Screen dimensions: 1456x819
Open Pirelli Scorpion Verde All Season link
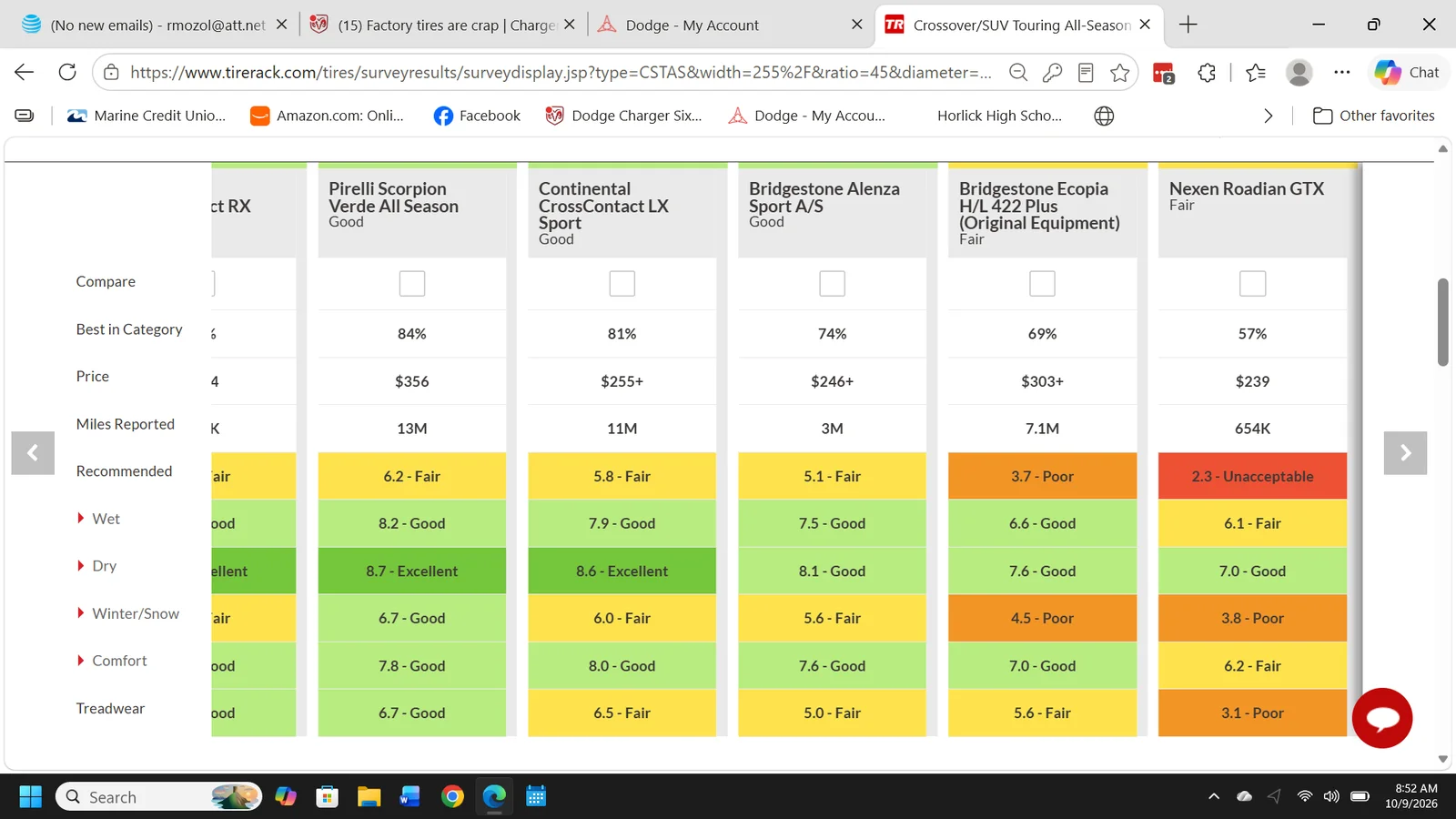coord(393,197)
